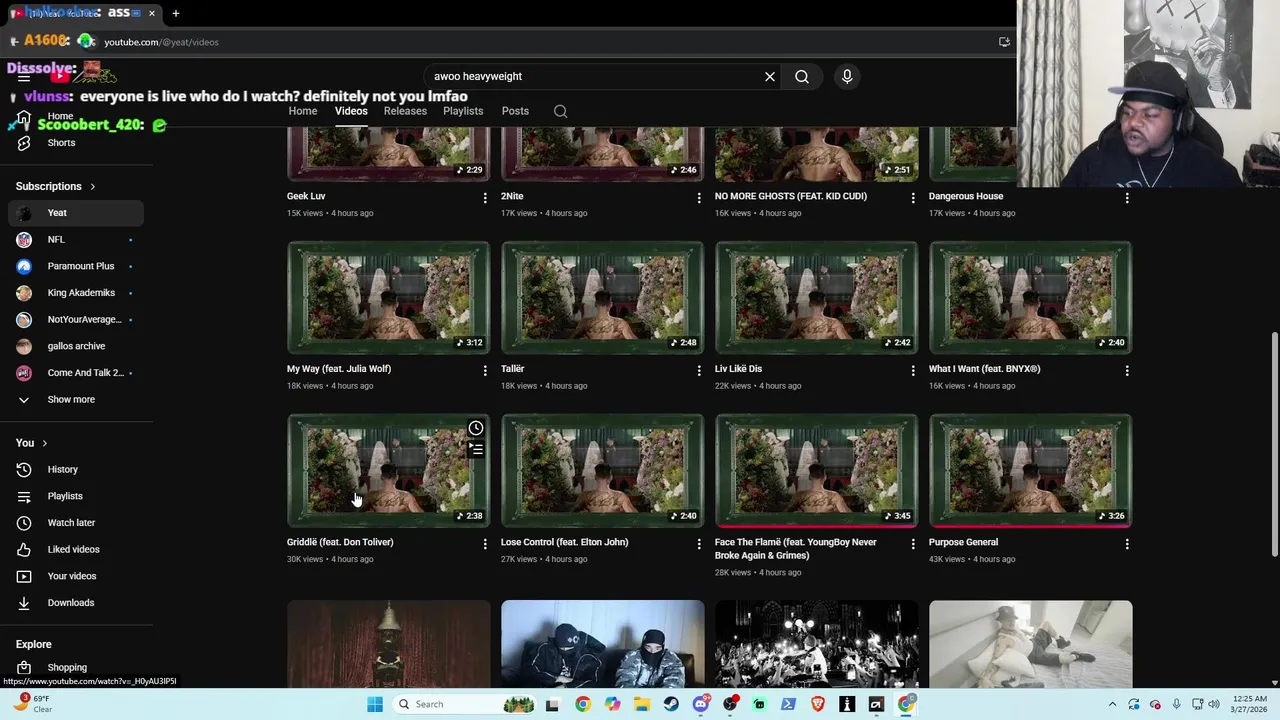This screenshot has width=1280, height=720.
Task: Switch to the channel Home tab
Action: [303, 111]
